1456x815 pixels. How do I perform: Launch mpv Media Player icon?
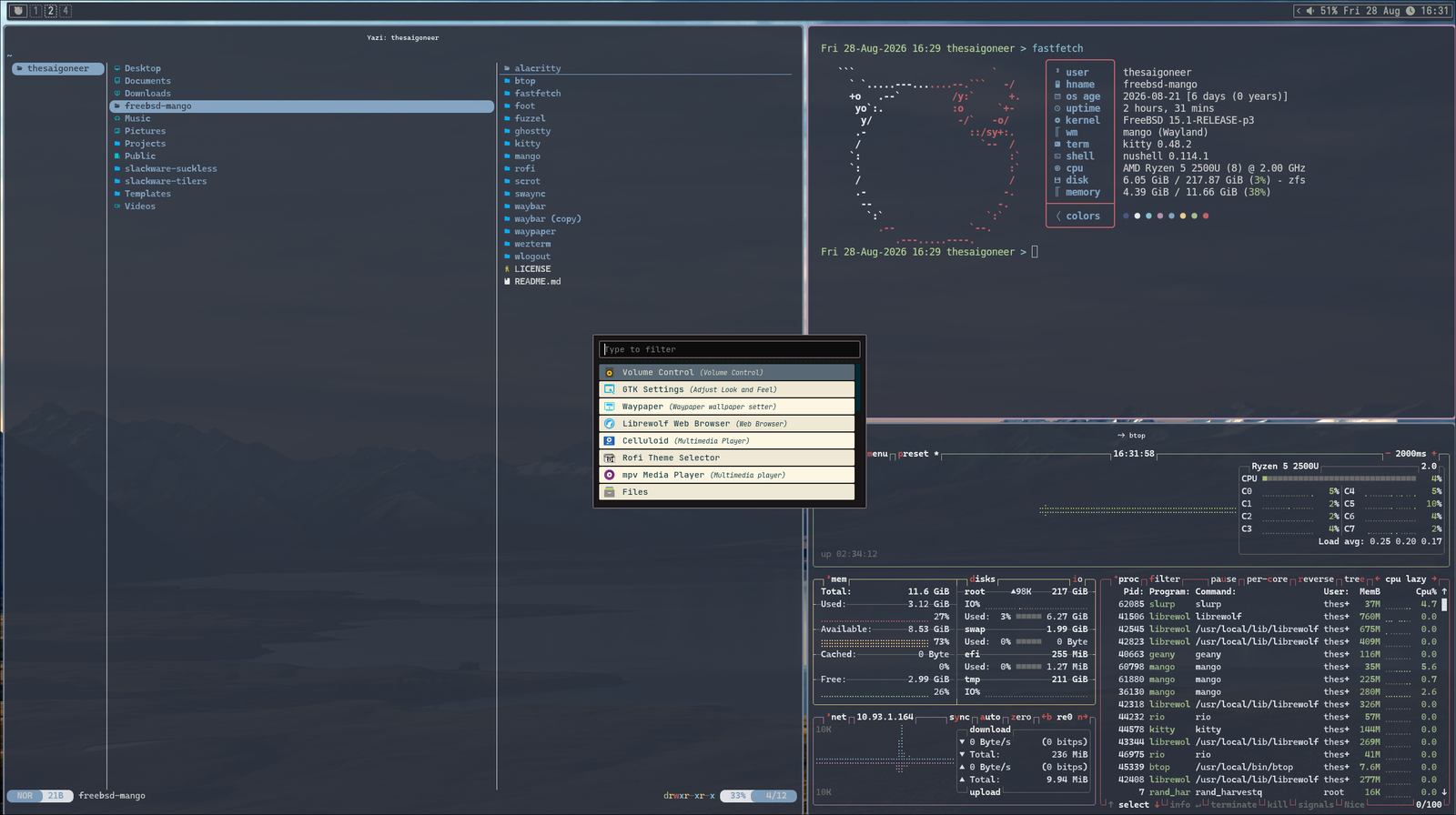point(610,475)
